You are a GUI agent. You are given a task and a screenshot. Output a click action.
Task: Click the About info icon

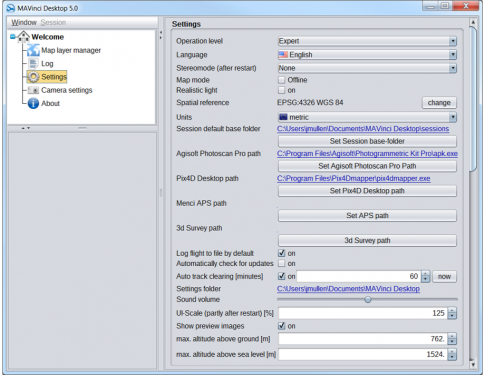[33, 103]
